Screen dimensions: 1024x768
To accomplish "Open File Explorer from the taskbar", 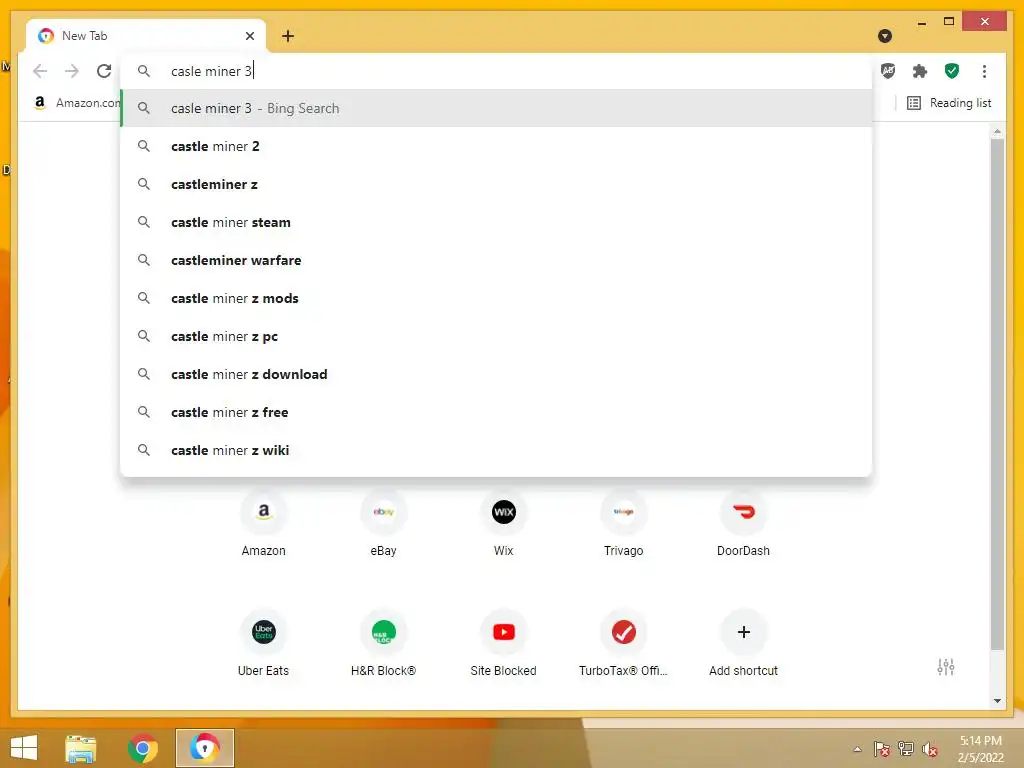I will (x=81, y=748).
